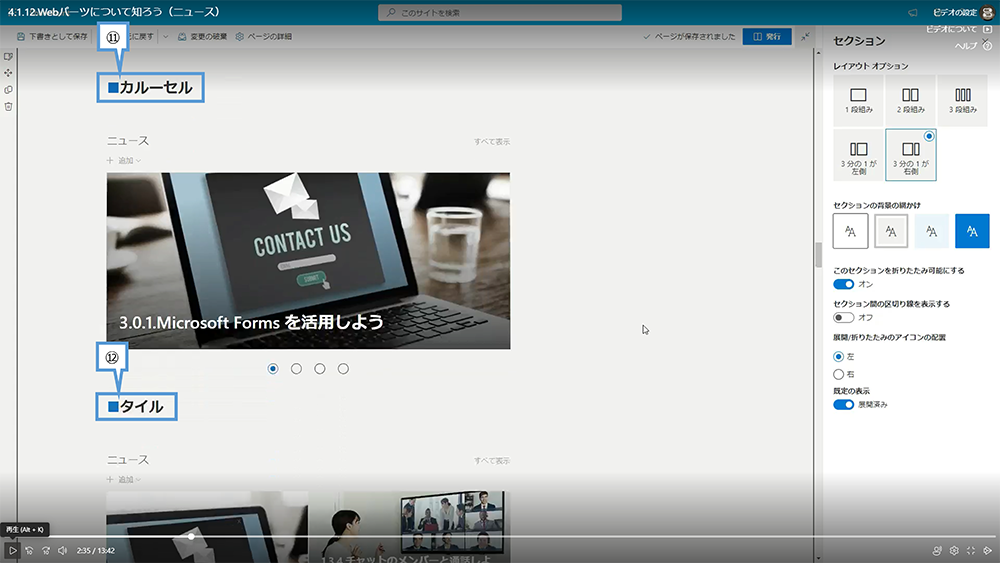This screenshot has height=563, width=1000.
Task: Open the user avatar in header
Action: 988,13
